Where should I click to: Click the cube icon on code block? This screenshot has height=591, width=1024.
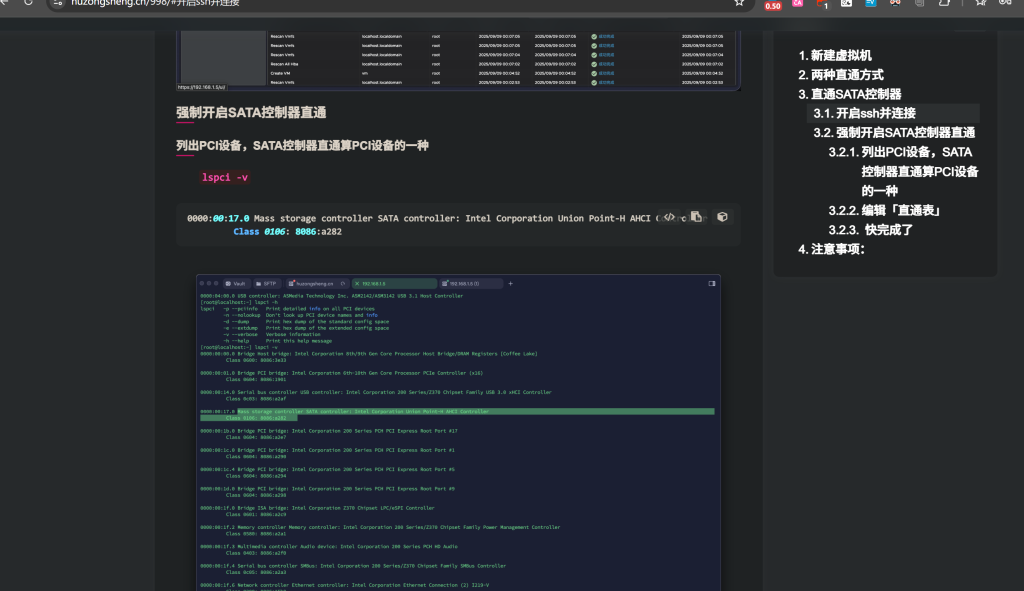point(722,217)
